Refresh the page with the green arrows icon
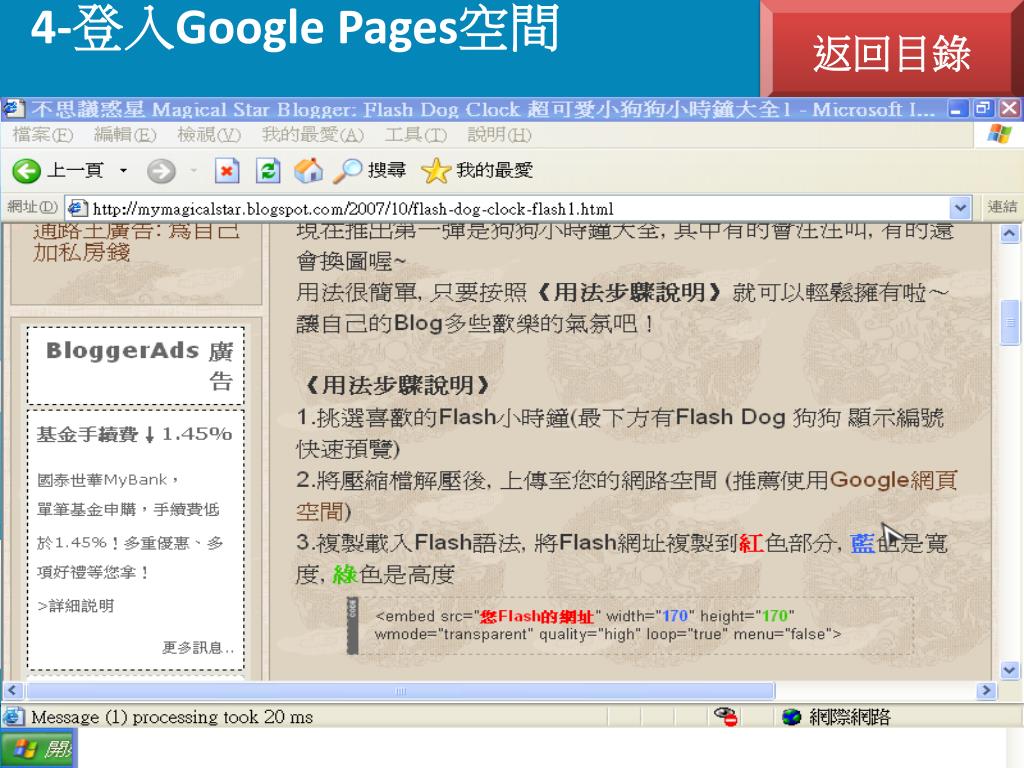The width and height of the screenshot is (1024, 768). pyautogui.click(x=268, y=171)
